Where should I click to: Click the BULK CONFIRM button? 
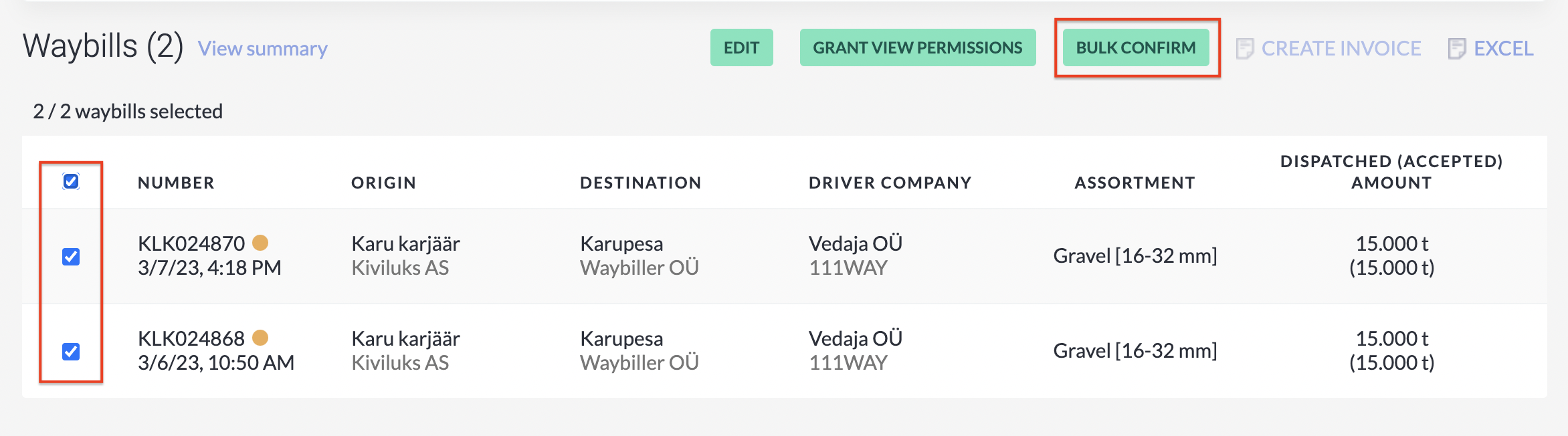tap(1136, 47)
